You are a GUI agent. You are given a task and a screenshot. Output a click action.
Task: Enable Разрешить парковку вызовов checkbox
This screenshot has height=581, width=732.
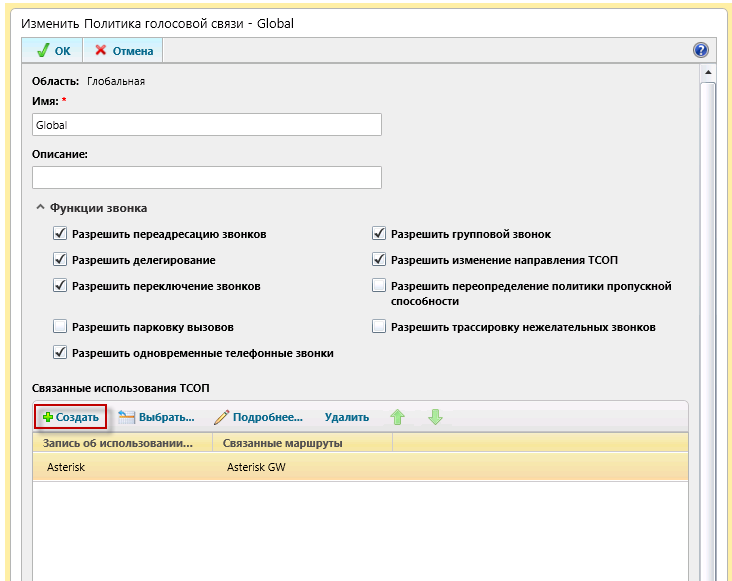[60, 326]
